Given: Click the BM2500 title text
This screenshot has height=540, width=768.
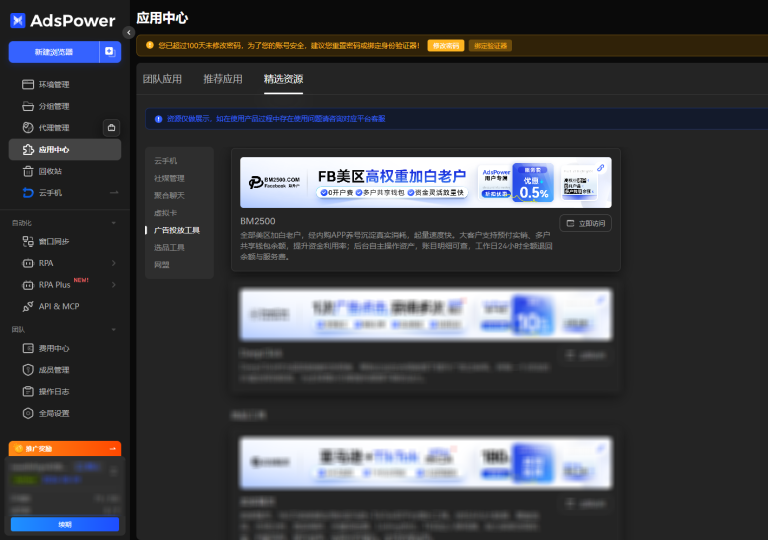Looking at the screenshot, I should pyautogui.click(x=258, y=221).
